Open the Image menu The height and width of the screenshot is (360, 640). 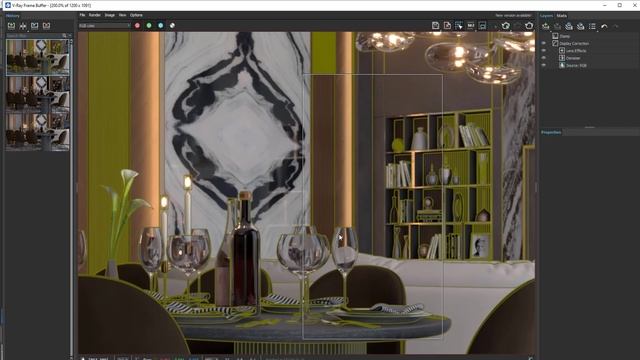point(109,15)
